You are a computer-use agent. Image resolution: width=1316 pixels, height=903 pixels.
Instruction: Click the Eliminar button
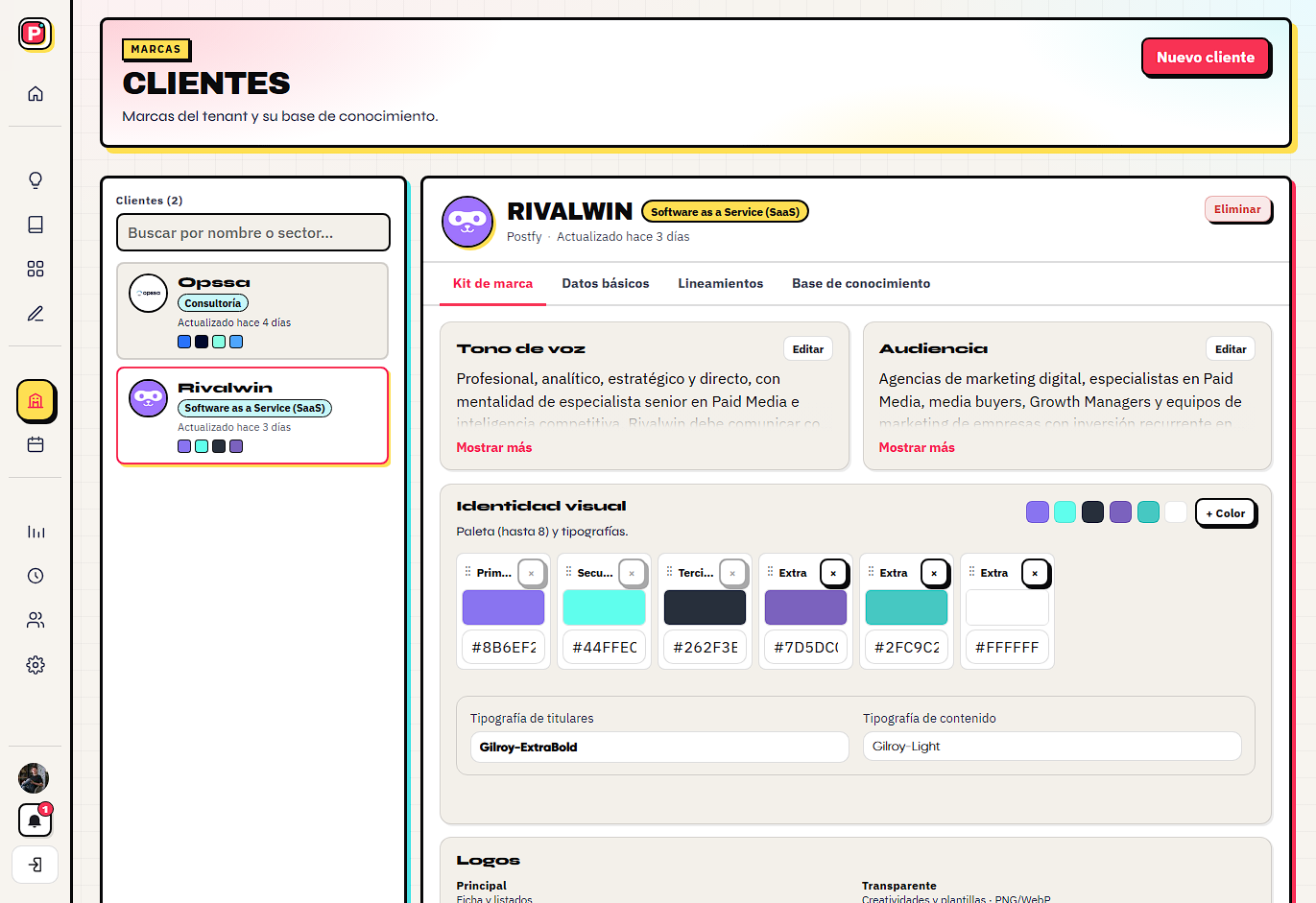(1237, 209)
